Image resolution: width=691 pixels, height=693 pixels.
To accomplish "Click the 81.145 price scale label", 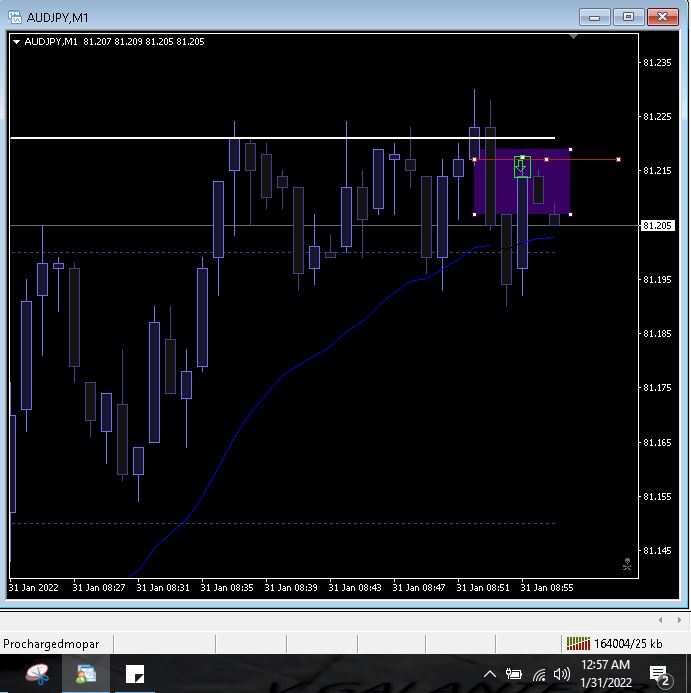I will coord(657,551).
